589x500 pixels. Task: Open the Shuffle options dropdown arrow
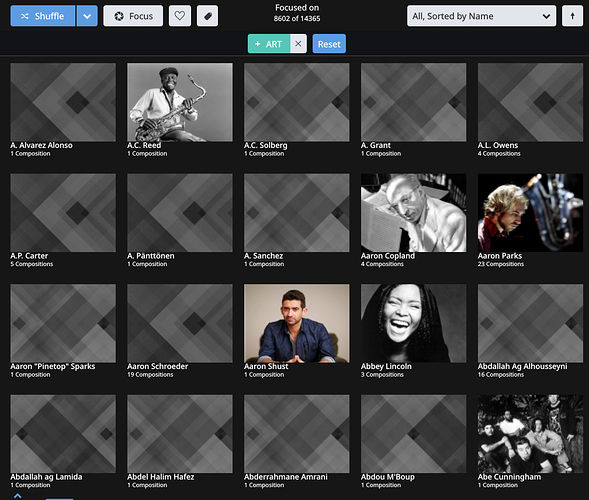[x=87, y=16]
